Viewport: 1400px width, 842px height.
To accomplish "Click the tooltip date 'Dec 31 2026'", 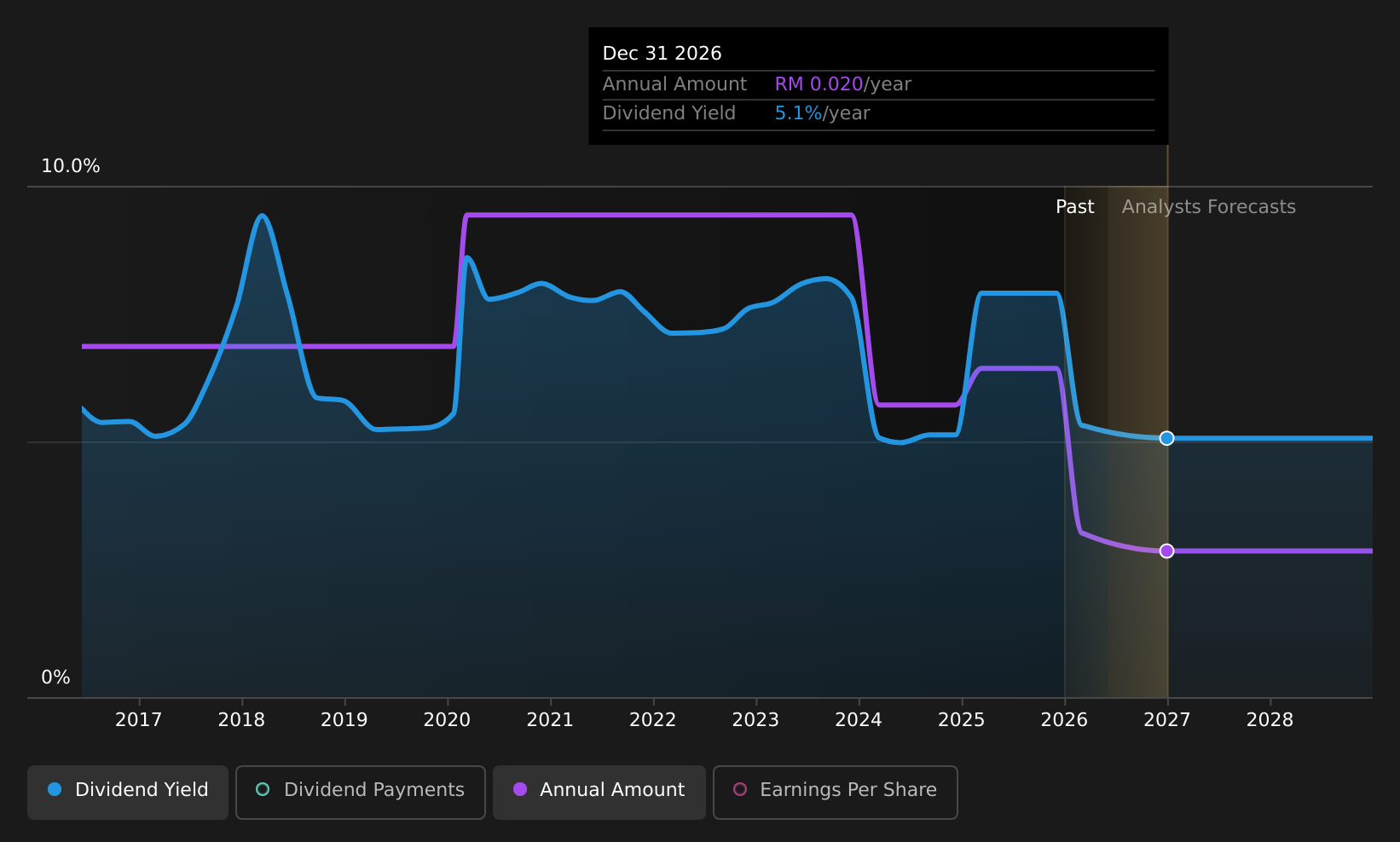I will pos(662,54).
